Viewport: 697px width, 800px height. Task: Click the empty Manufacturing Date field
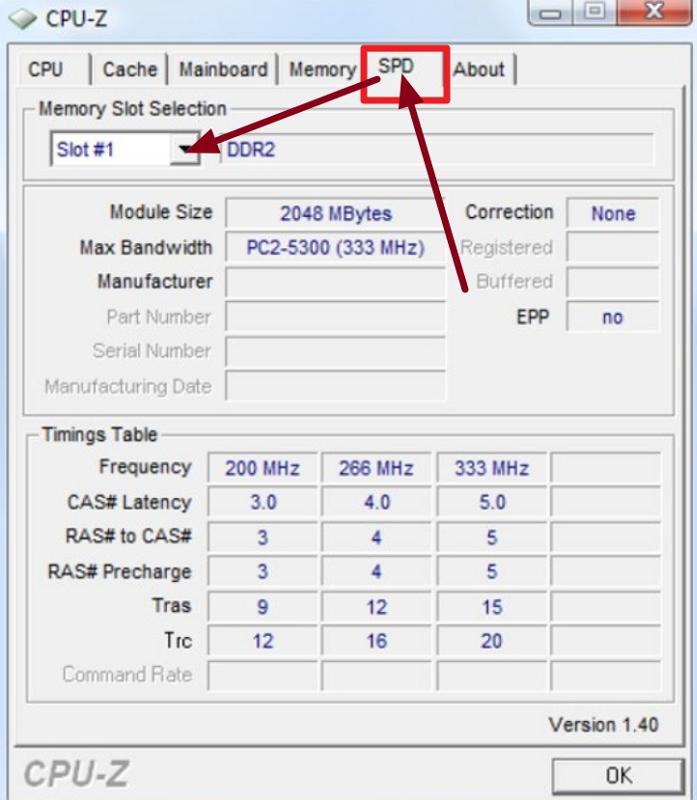[x=335, y=386]
